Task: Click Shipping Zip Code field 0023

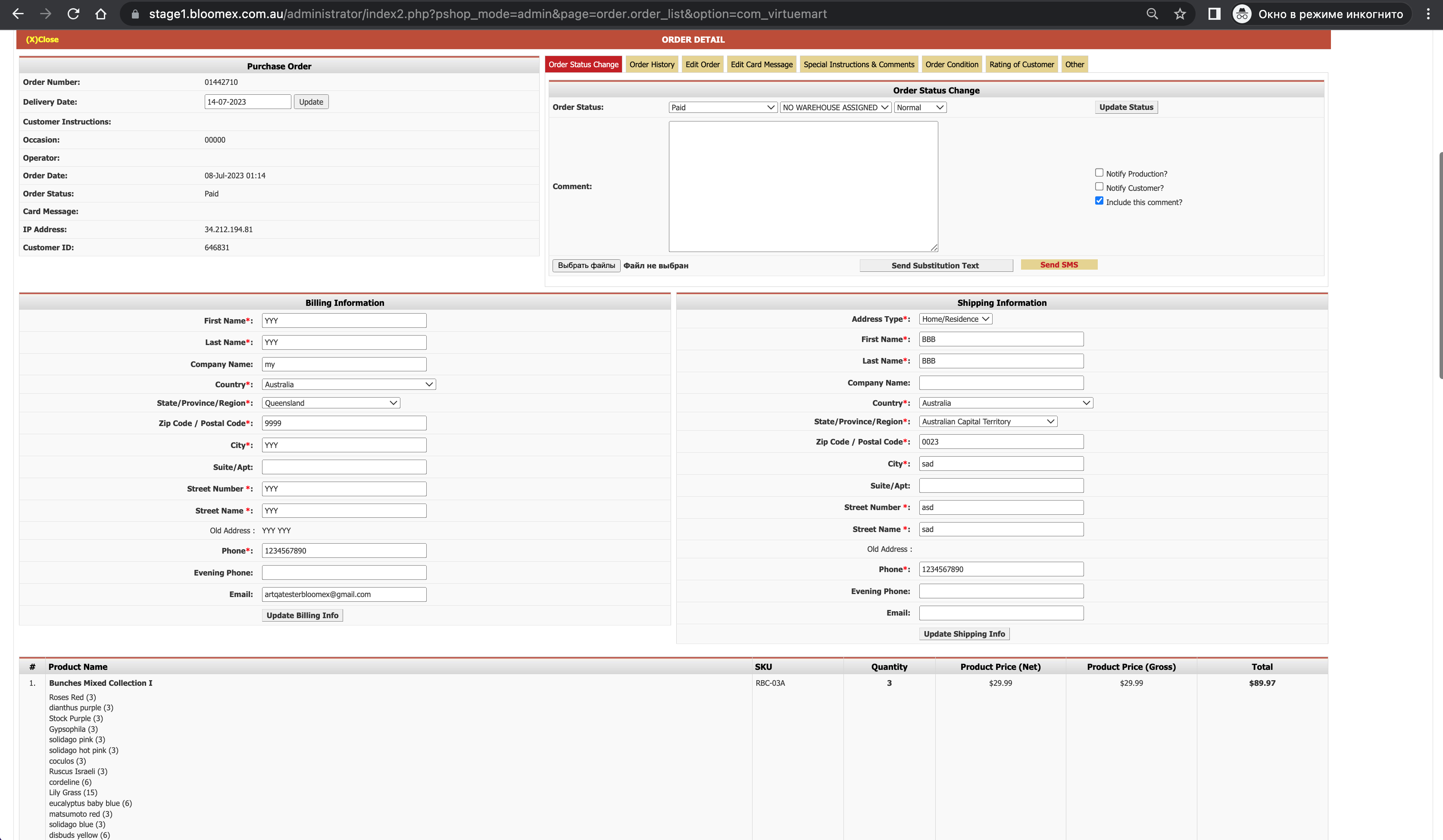Action: pos(1002,442)
